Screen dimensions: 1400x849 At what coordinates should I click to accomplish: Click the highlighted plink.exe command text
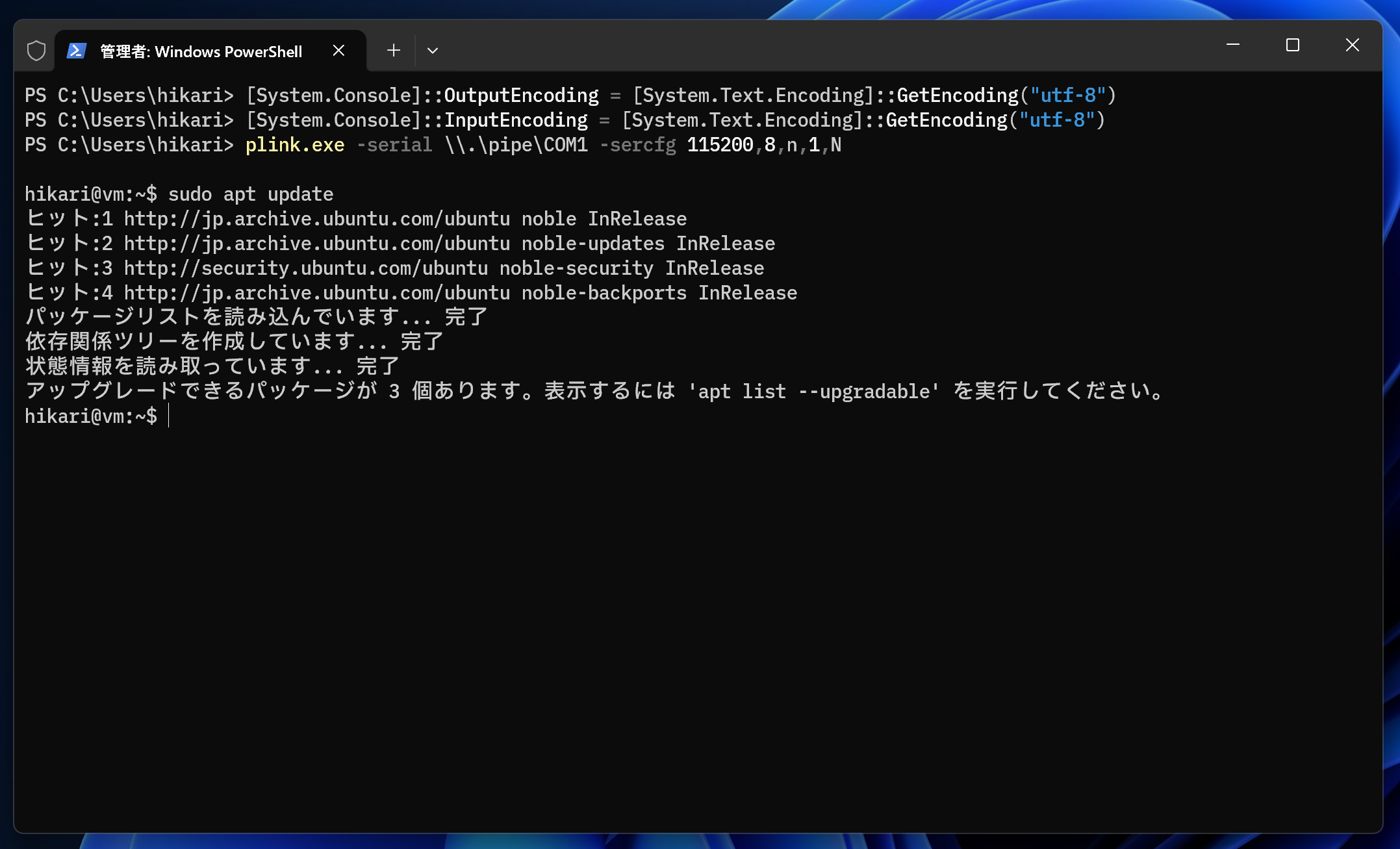point(295,145)
